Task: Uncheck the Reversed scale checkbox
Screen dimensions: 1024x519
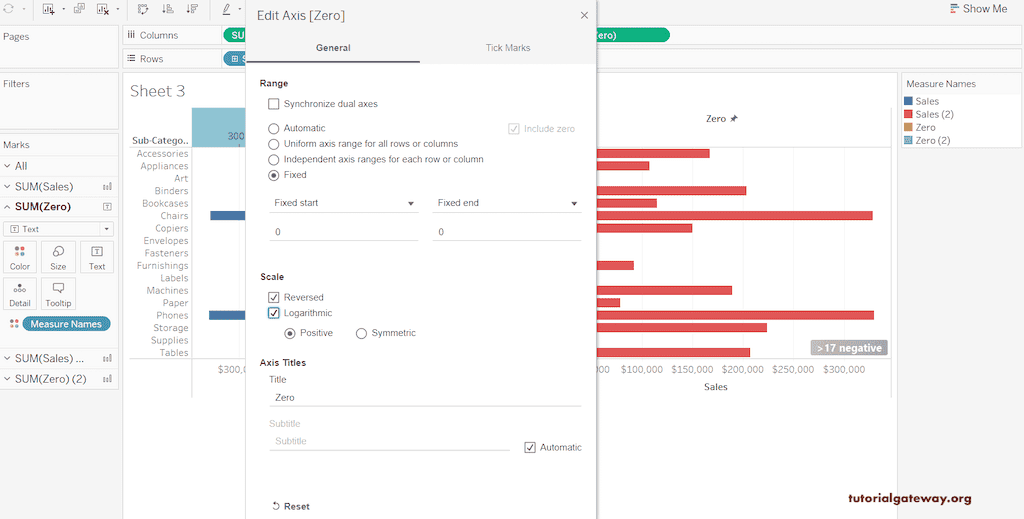Action: (x=274, y=298)
